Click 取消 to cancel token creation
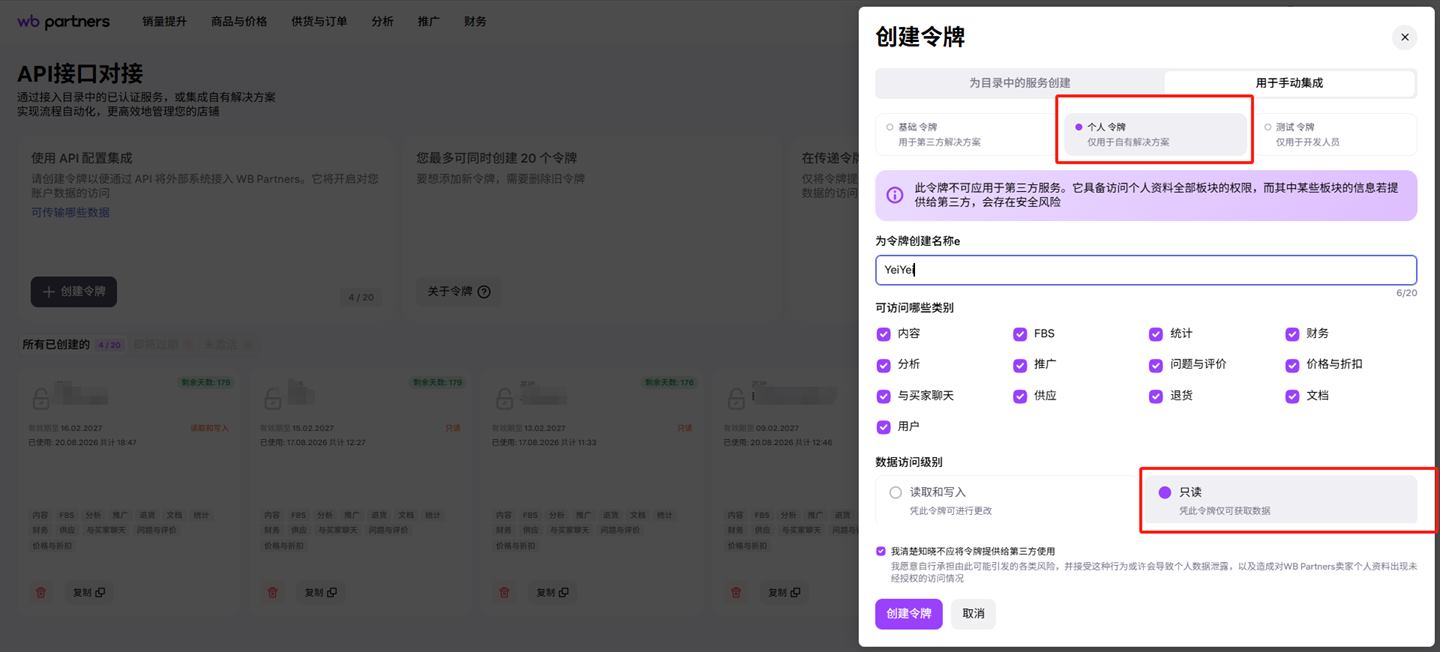 pos(973,613)
